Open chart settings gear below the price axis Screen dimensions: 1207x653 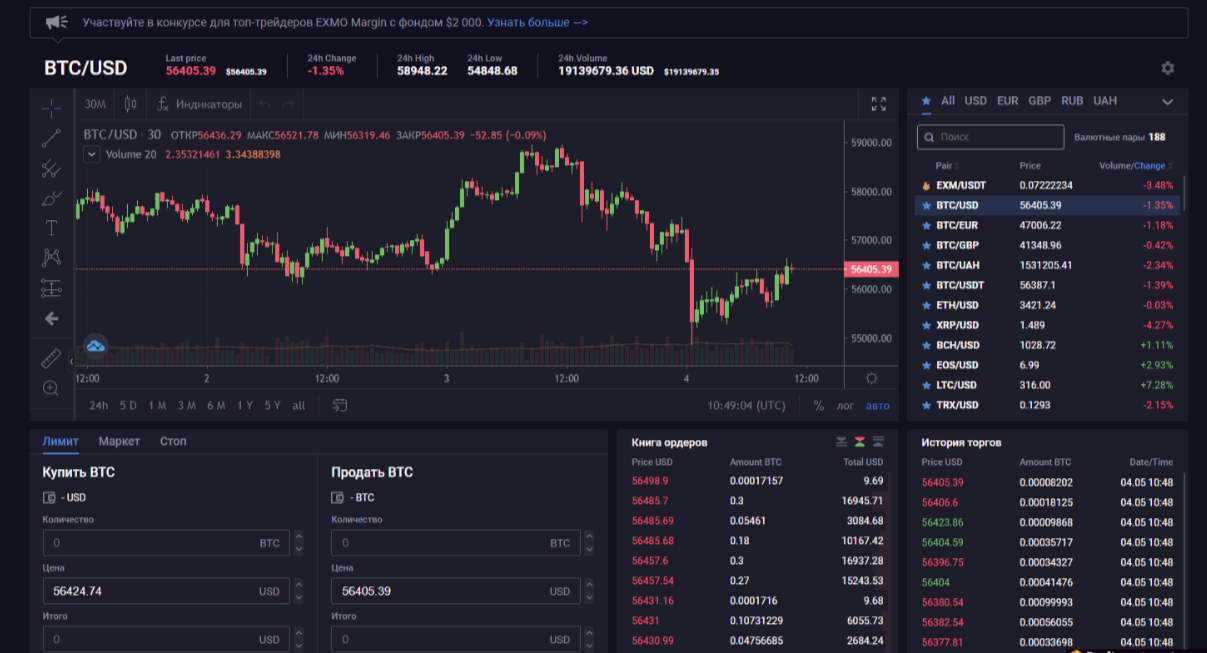[x=871, y=378]
